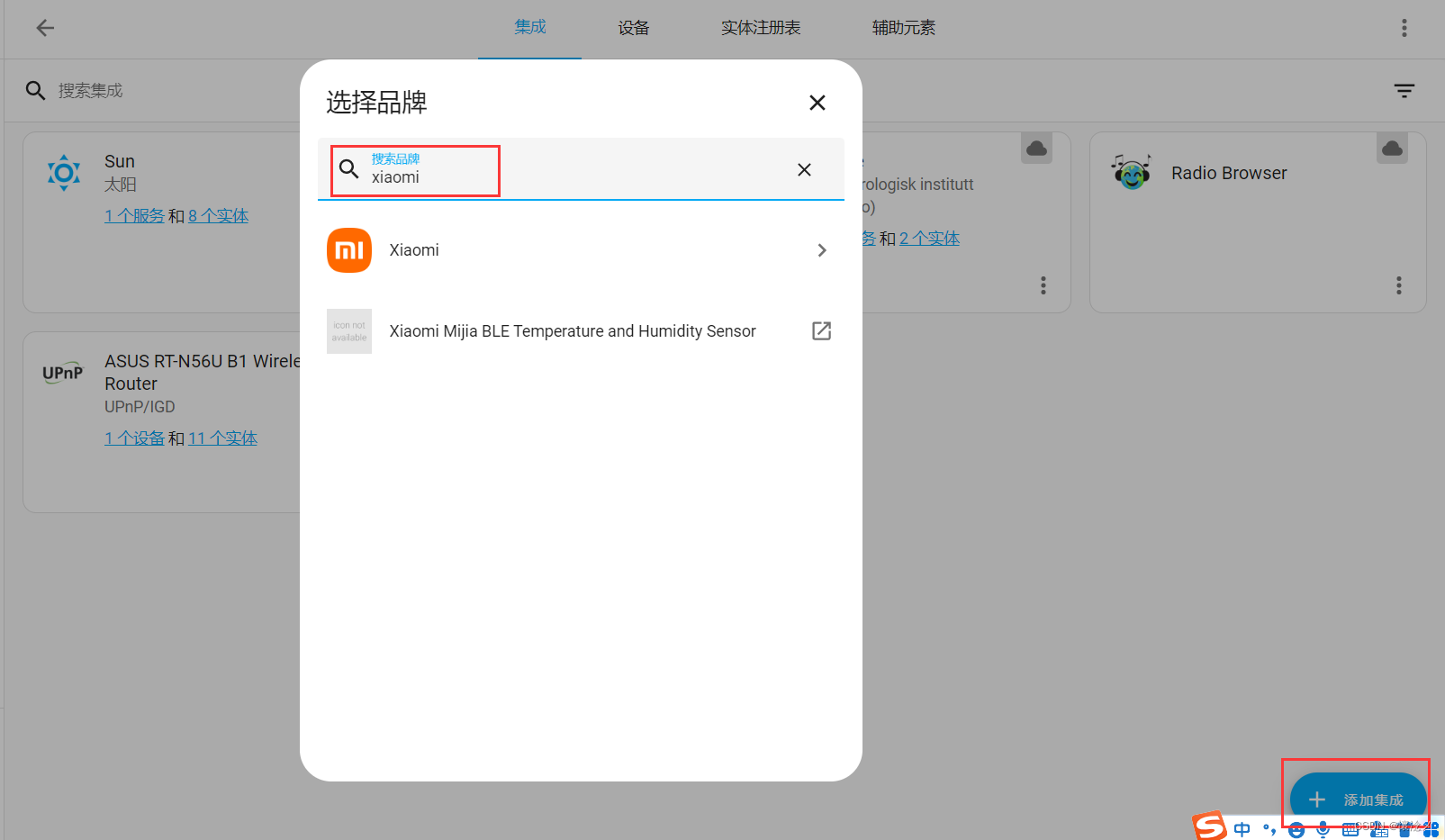Open the integrations filter menu
1445x840 pixels.
[x=1404, y=91]
